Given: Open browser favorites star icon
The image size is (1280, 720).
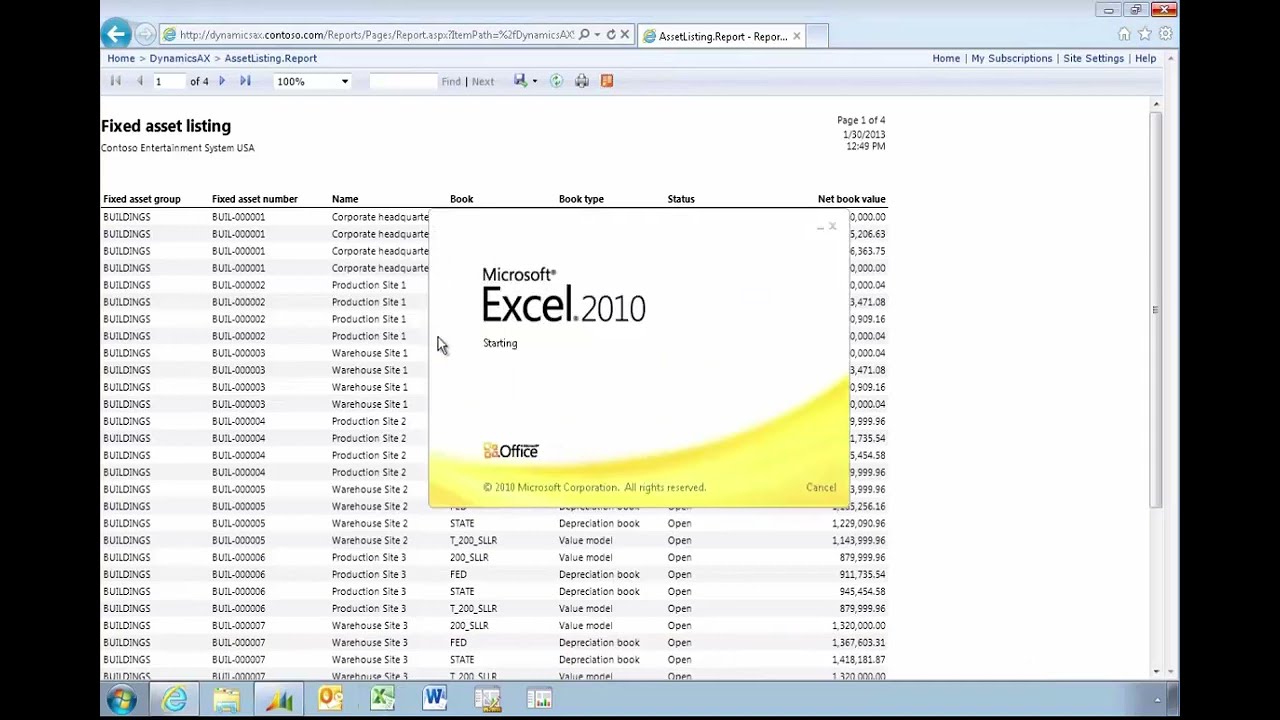Looking at the screenshot, I should tap(1145, 34).
